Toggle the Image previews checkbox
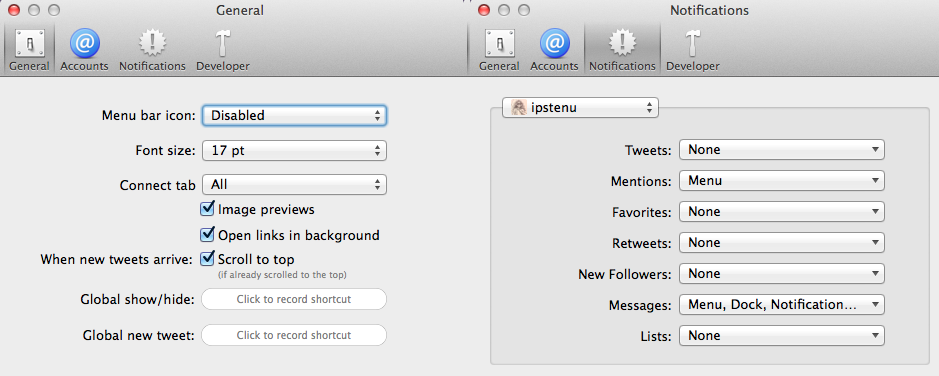Screen dimensions: 939x376 coord(207,209)
